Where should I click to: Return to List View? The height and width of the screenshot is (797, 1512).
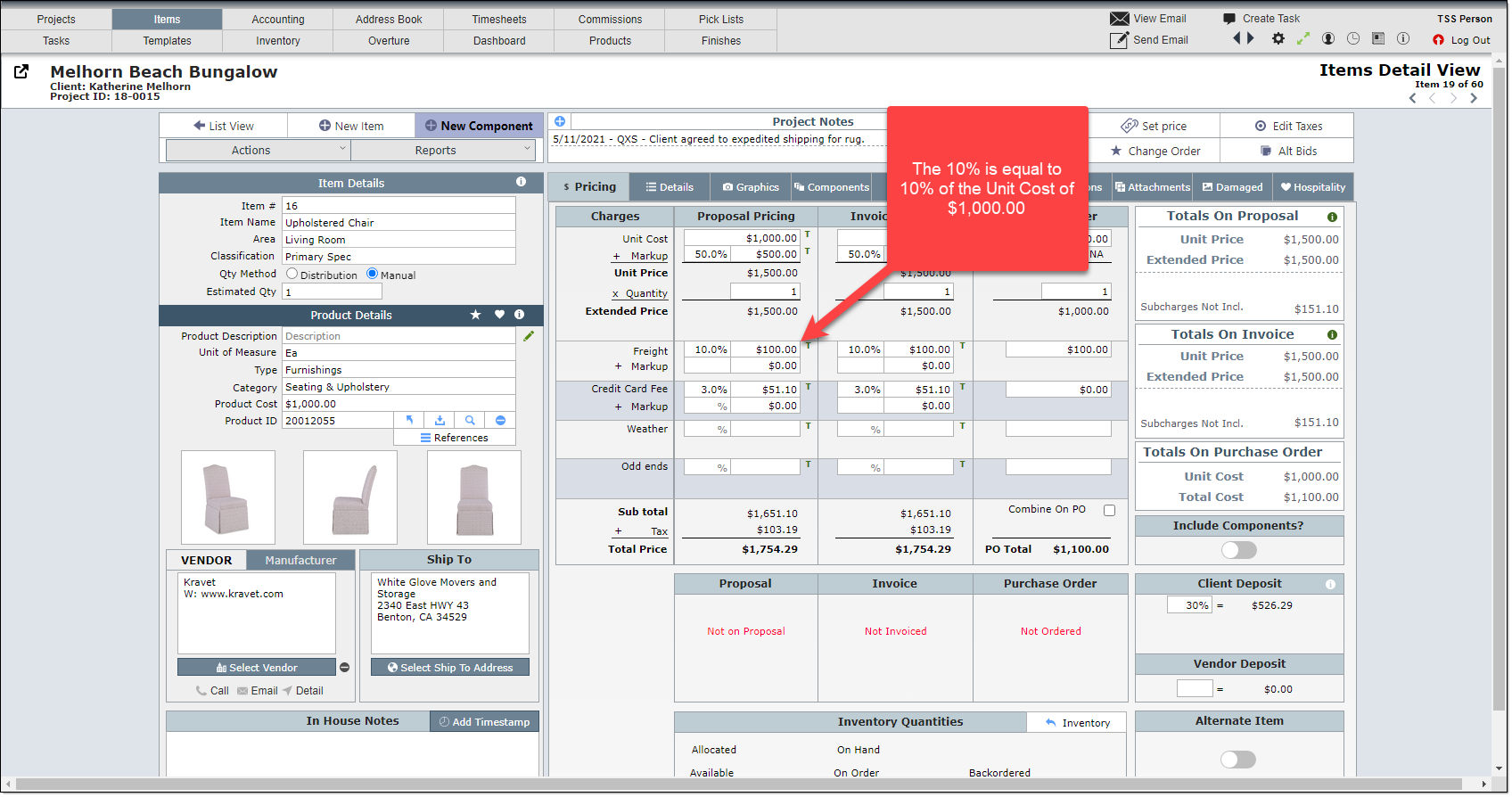coord(224,126)
